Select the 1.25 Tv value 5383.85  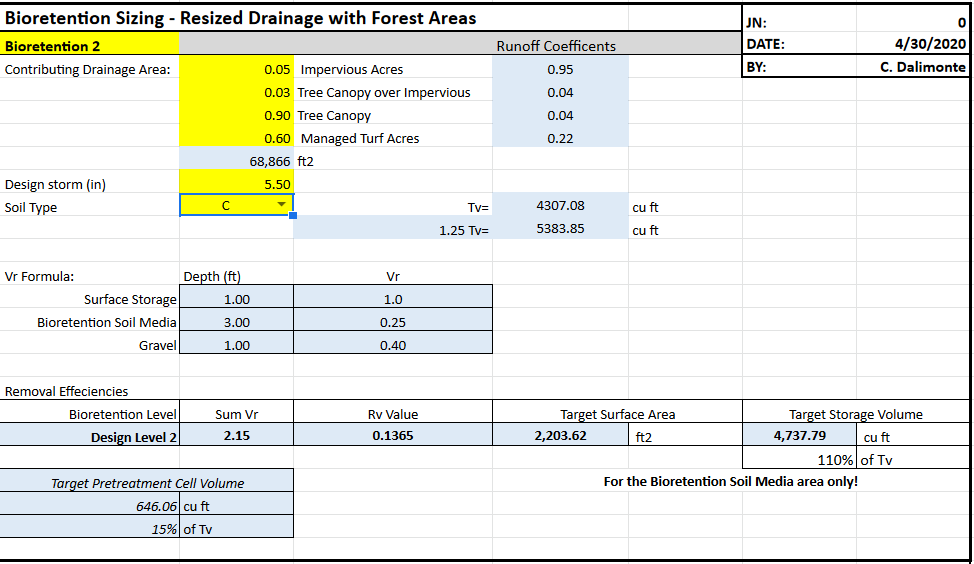(x=560, y=229)
